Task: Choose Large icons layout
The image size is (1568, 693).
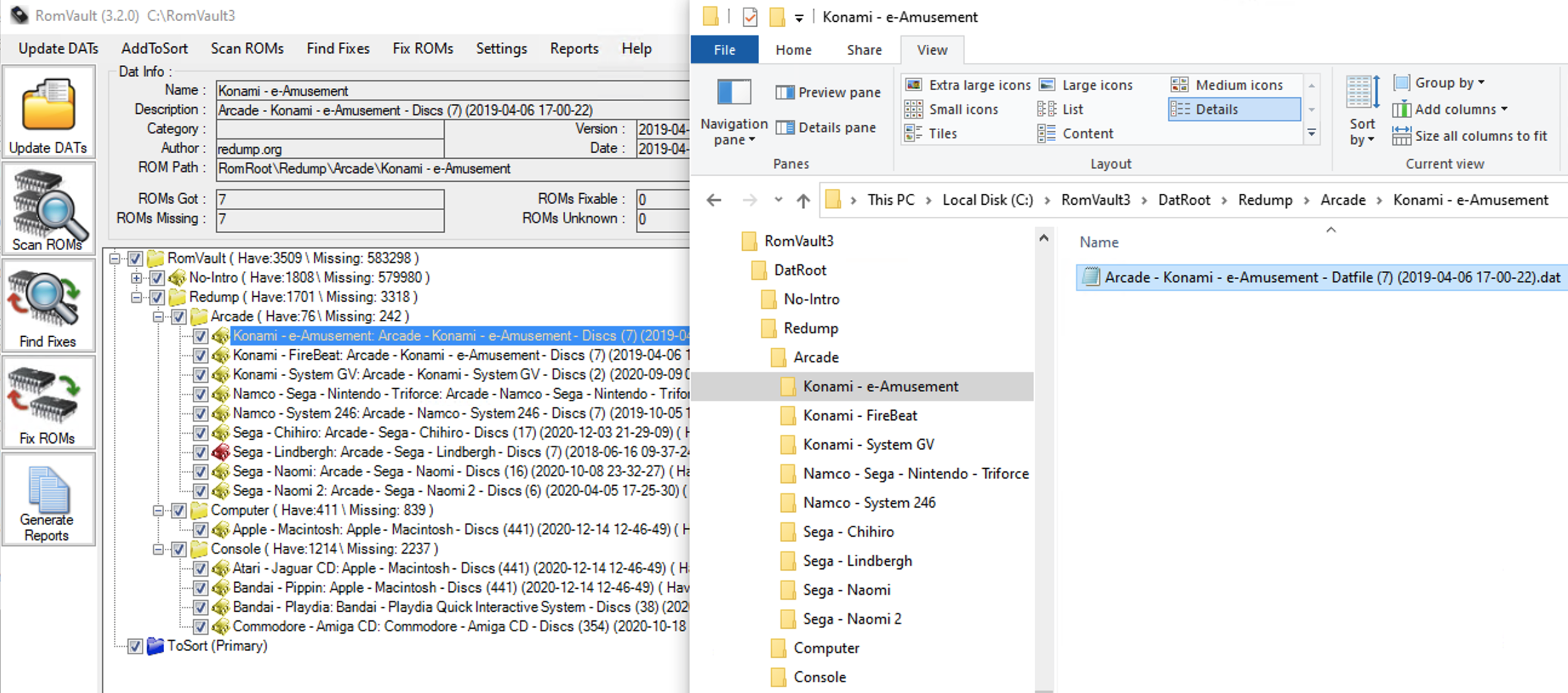Action: [1086, 85]
